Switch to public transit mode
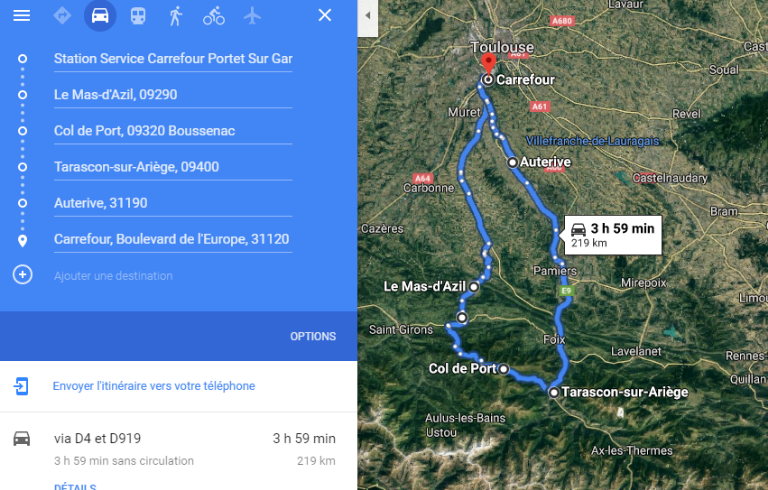Screen dimensions: 768x490 (138, 16)
